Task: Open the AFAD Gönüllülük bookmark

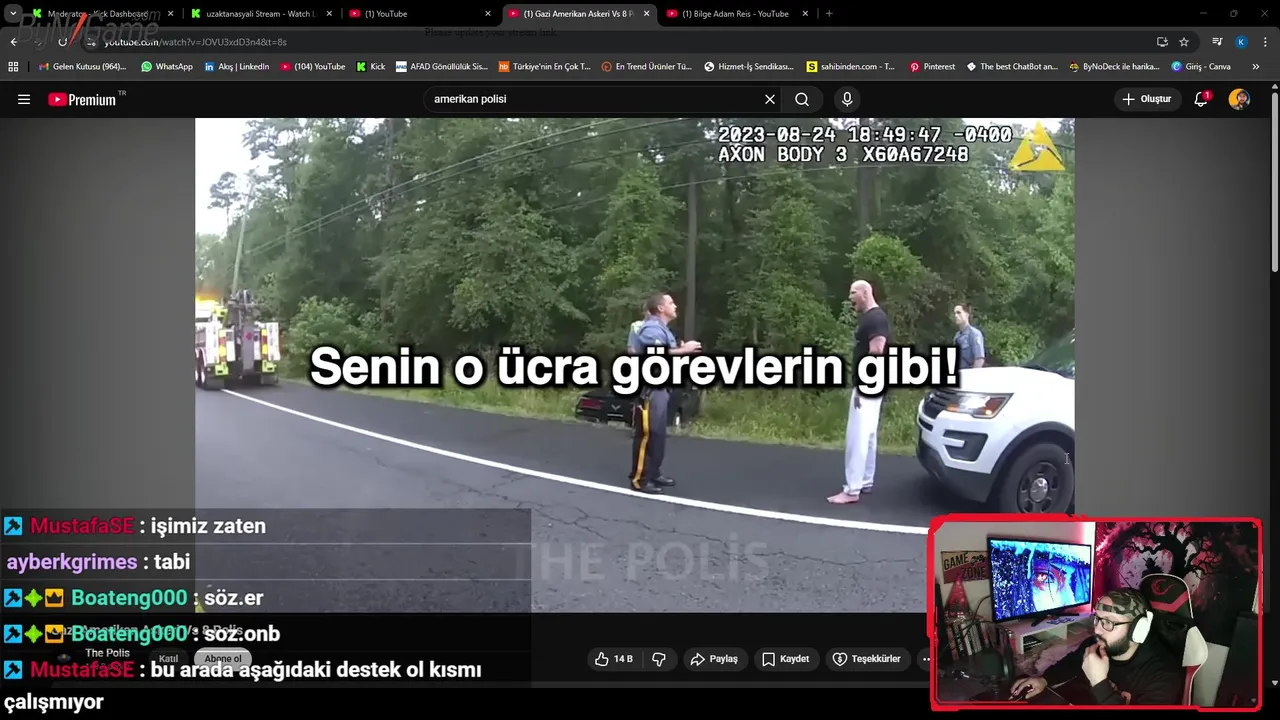Action: (x=441, y=67)
